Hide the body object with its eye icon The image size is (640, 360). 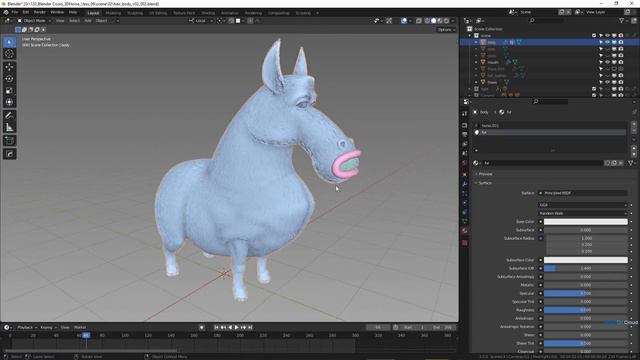[x=607, y=42]
